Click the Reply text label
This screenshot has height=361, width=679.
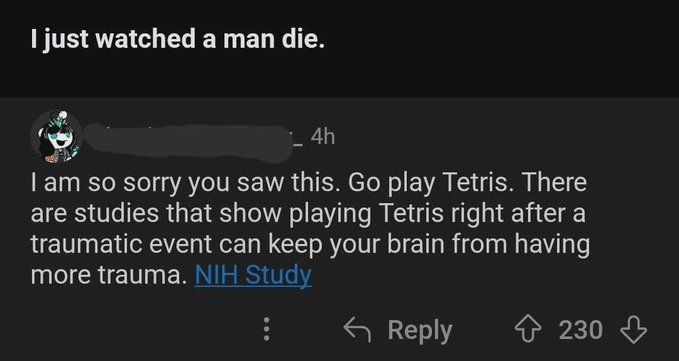(420, 331)
